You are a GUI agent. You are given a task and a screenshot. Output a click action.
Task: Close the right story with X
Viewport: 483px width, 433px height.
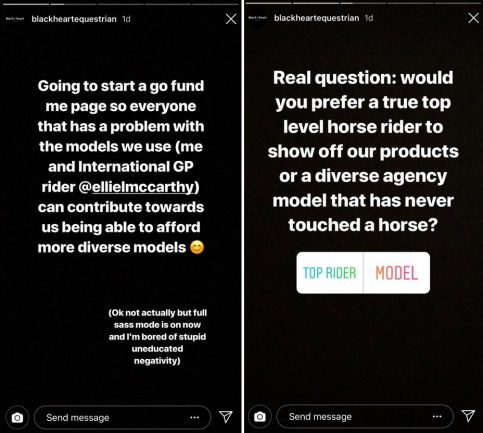[473, 18]
